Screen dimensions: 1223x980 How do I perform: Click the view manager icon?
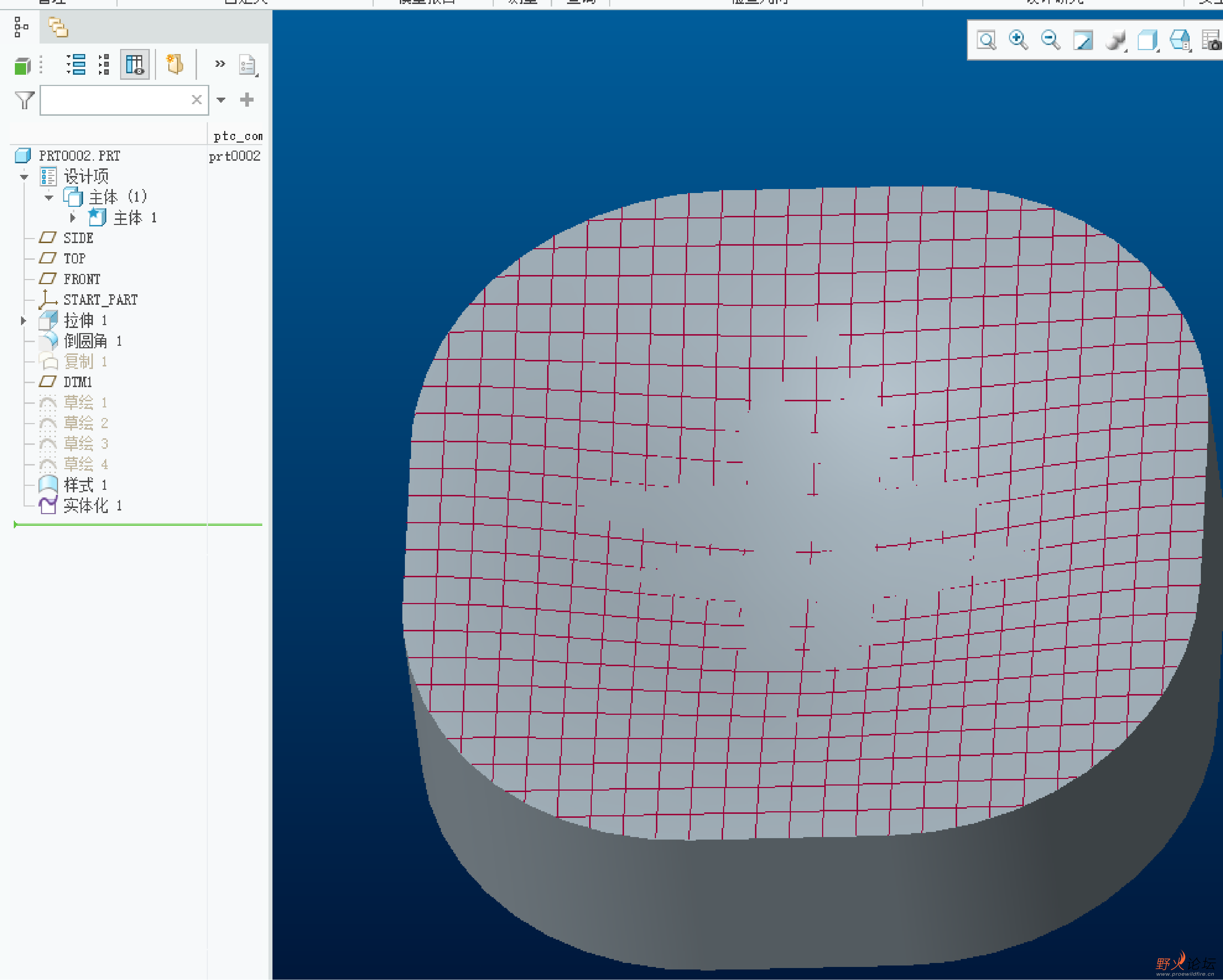1181,40
